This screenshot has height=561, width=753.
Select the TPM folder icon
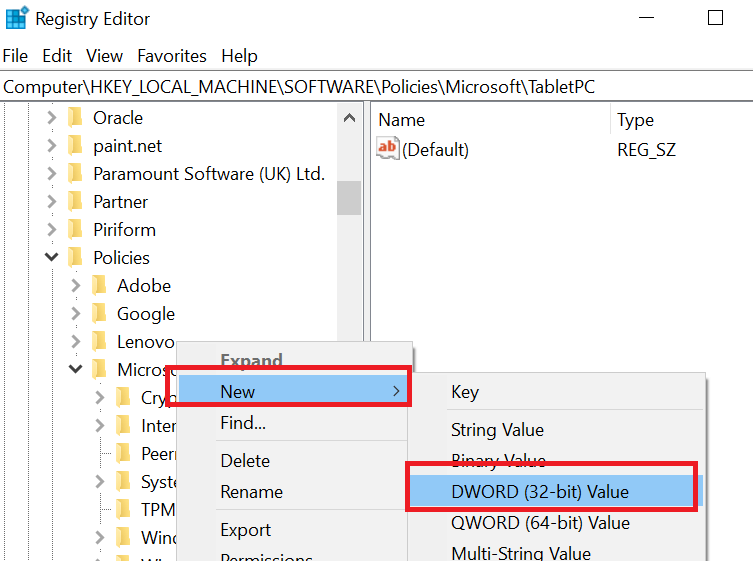pos(123,509)
